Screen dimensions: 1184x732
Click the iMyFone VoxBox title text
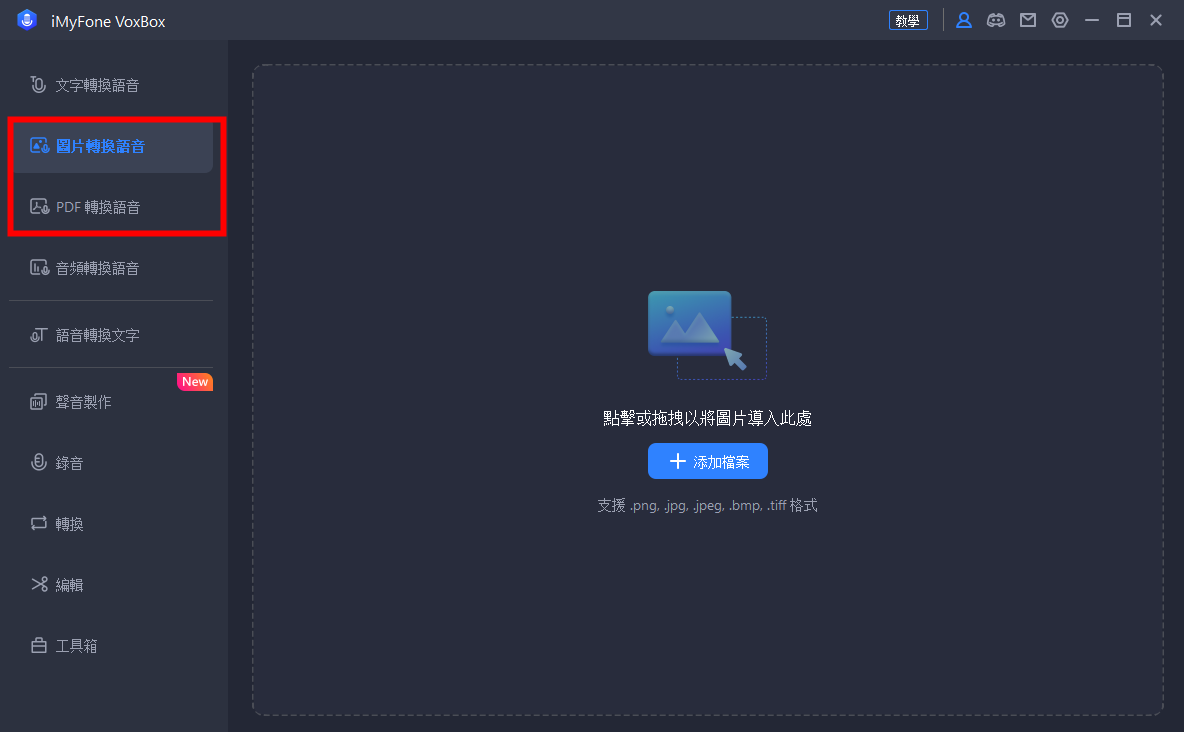click(108, 21)
